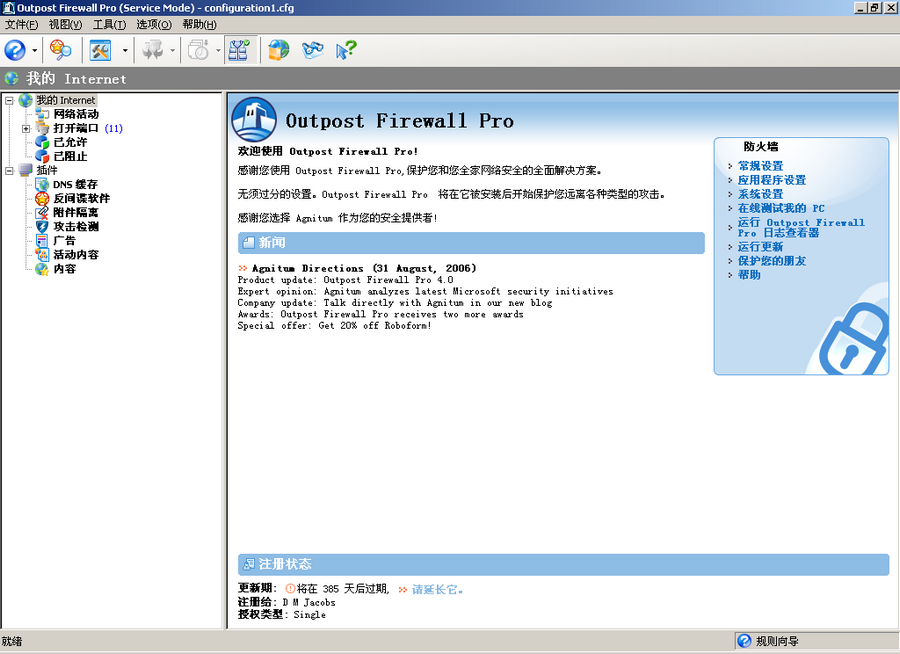Open the 帮助(H) menu
This screenshot has height=654, width=900.
[x=199, y=24]
